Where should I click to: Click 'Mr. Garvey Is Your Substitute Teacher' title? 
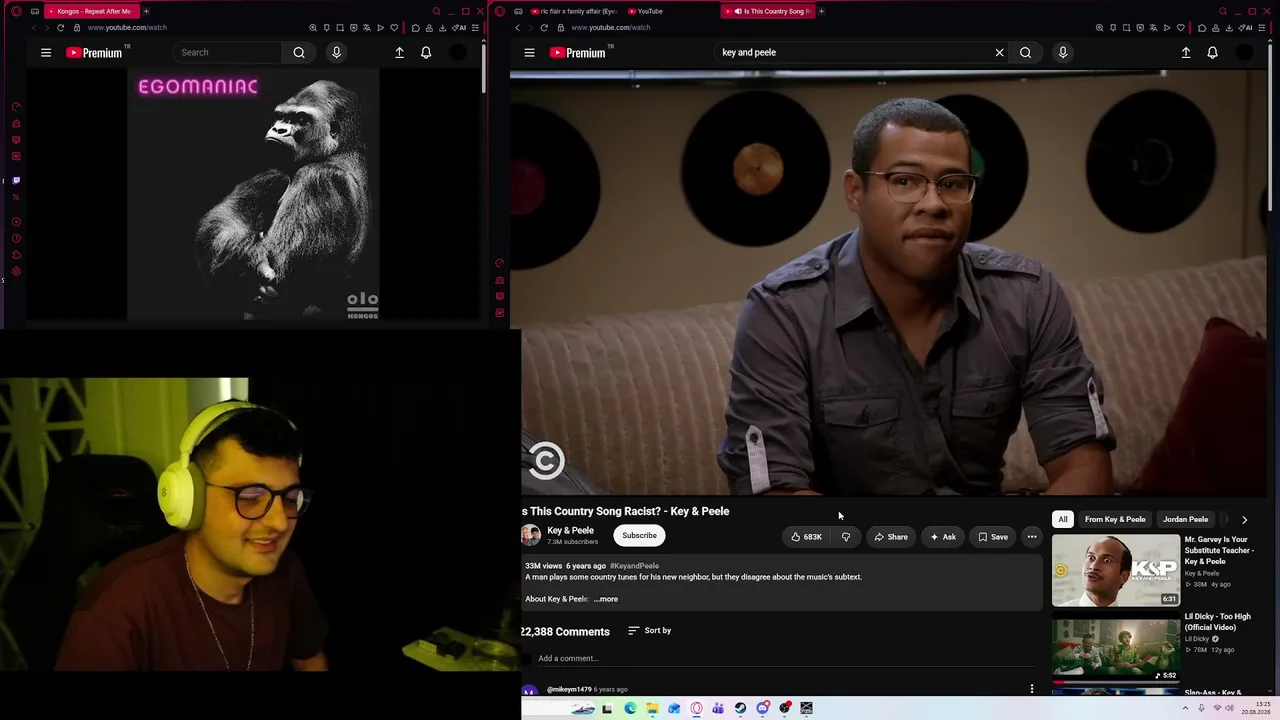tap(1219, 550)
